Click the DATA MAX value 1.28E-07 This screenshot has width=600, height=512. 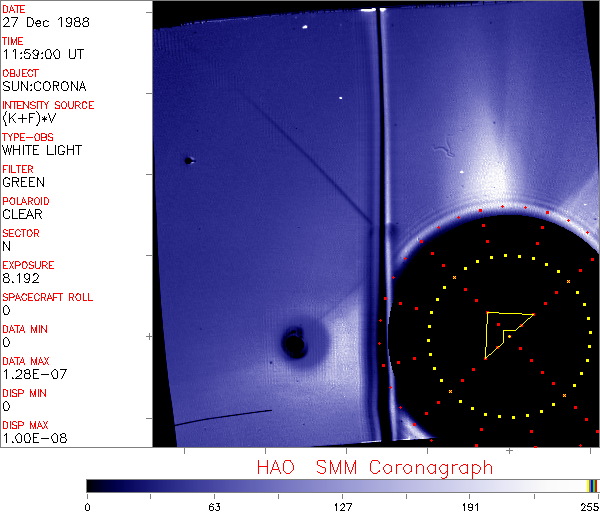32,375
